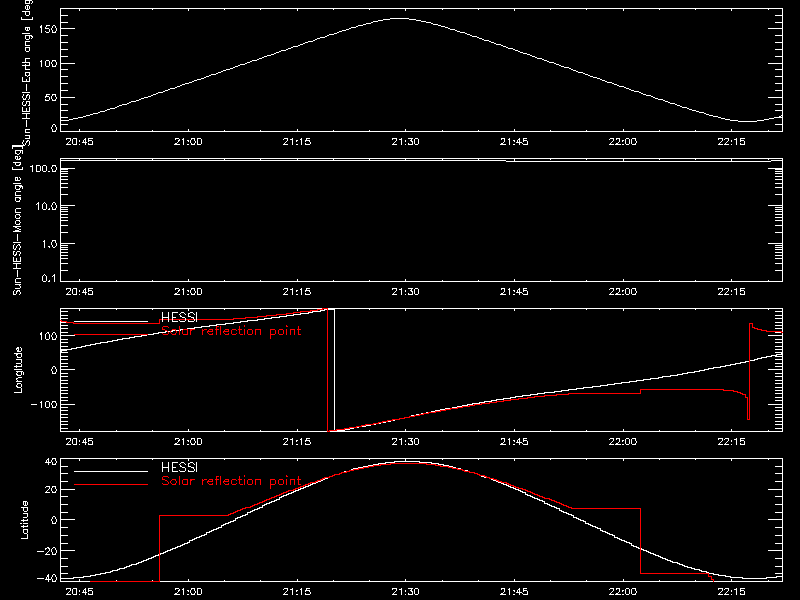Click the Sun-HESSI-Moon angle axis title
This screenshot has width=800, height=600.
tap(17, 220)
